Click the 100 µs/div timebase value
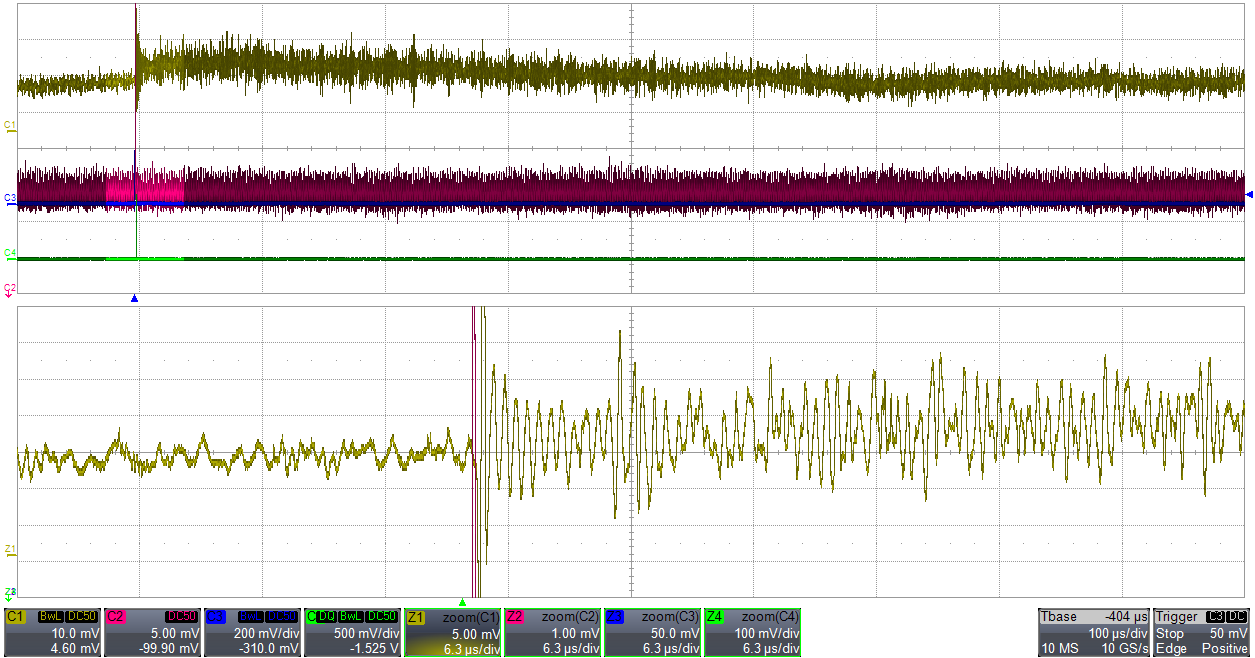 [x=1118, y=634]
